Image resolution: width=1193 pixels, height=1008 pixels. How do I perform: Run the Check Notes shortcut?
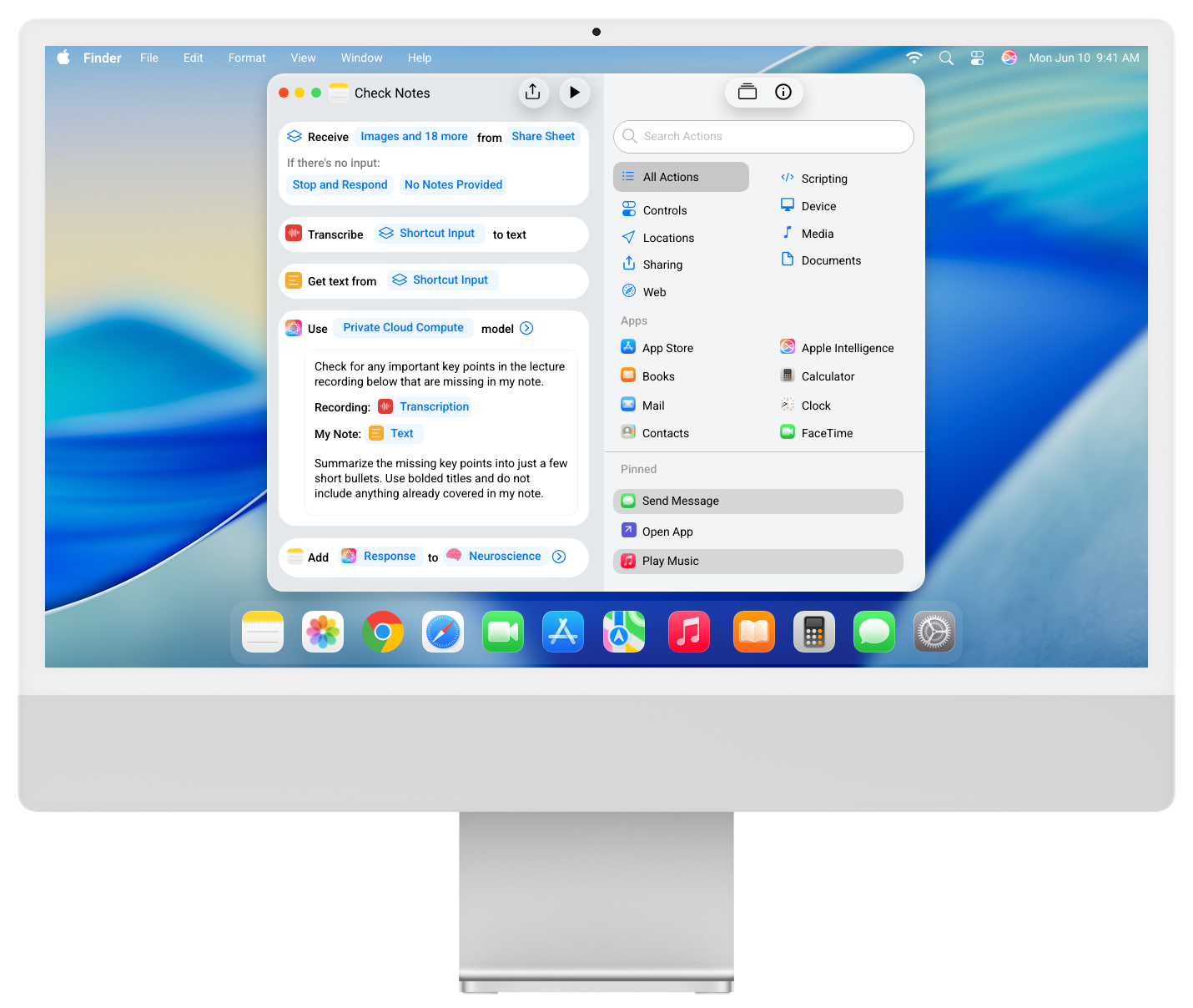point(574,93)
